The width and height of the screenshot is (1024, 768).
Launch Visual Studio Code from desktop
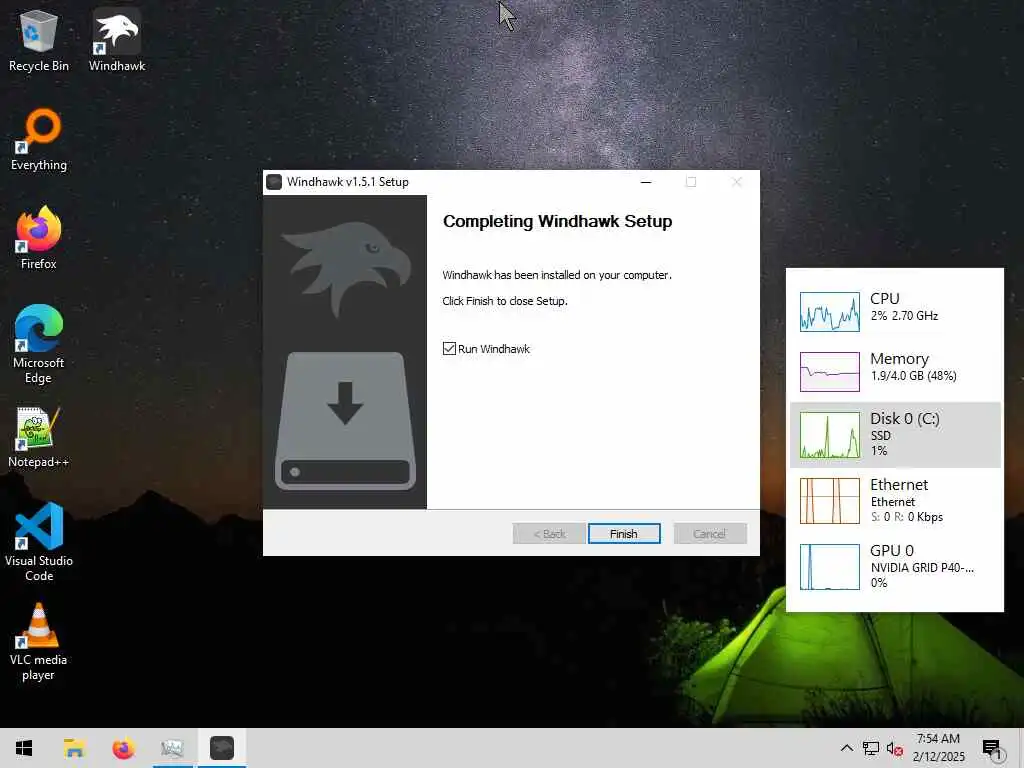click(39, 542)
